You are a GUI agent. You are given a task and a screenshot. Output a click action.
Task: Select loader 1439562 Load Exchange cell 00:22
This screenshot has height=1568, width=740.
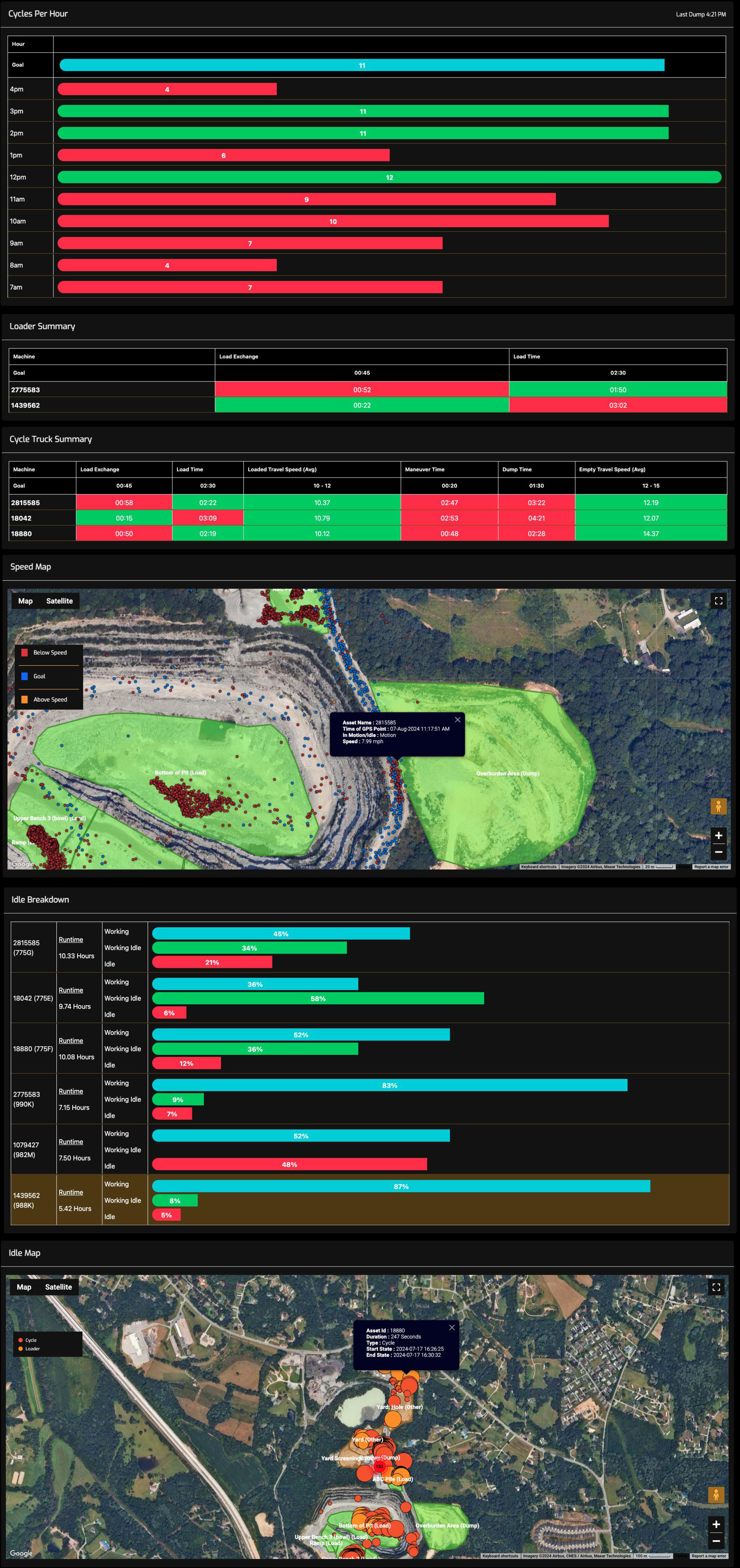click(362, 405)
